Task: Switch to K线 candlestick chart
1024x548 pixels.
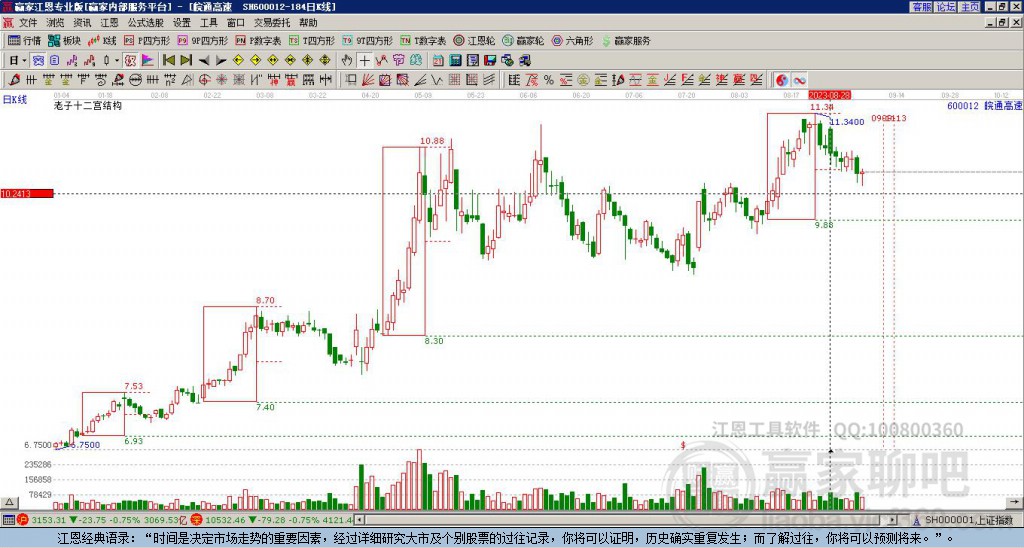Action: [x=102, y=40]
